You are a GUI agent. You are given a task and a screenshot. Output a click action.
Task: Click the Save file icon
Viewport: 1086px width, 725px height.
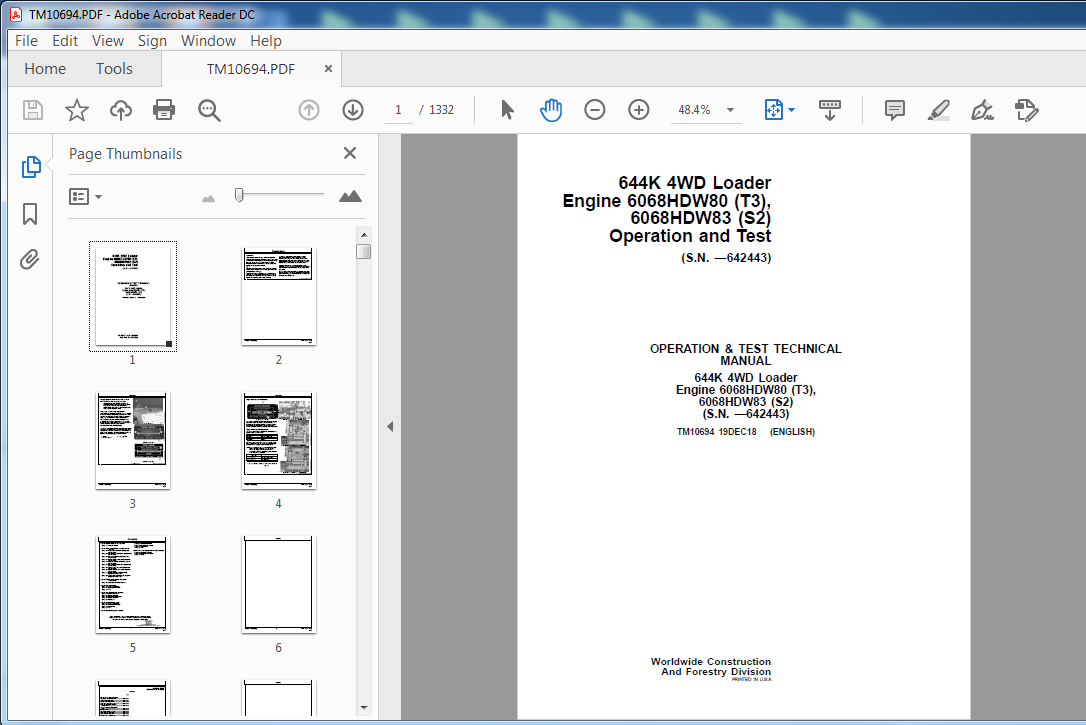pyautogui.click(x=33, y=110)
